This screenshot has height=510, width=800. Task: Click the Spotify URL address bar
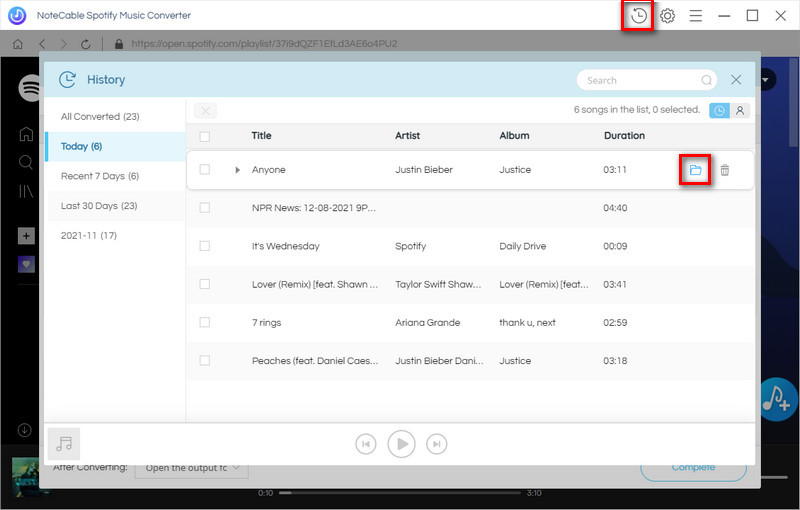(264, 44)
